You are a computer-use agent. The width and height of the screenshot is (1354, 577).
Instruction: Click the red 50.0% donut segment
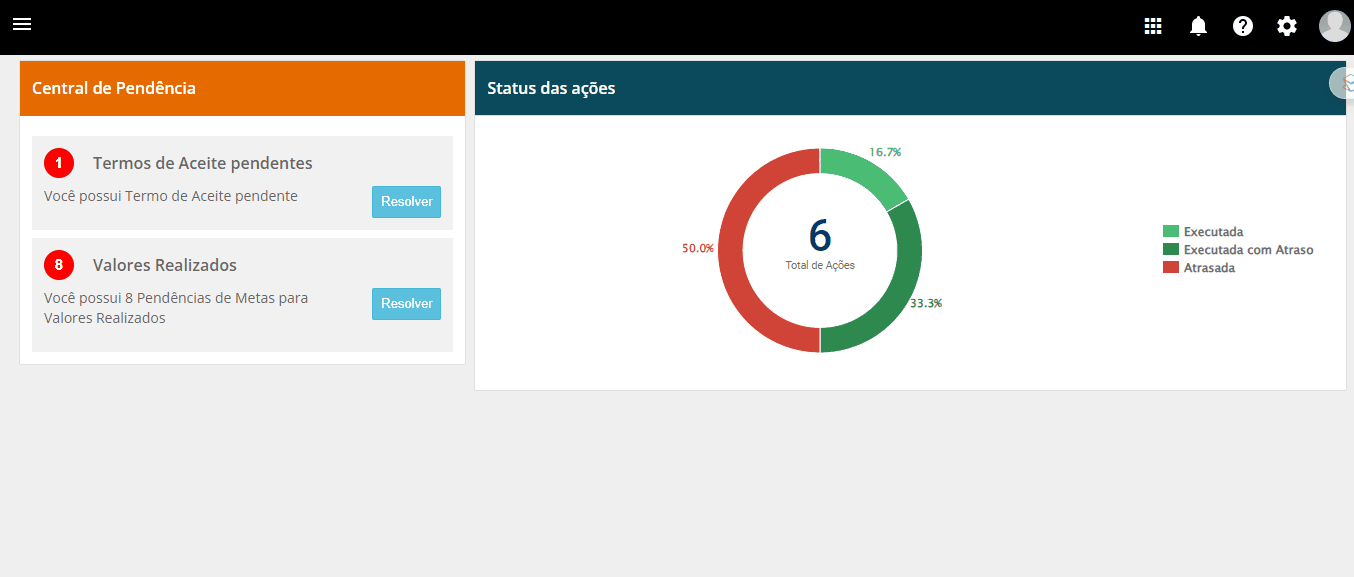tap(735, 250)
